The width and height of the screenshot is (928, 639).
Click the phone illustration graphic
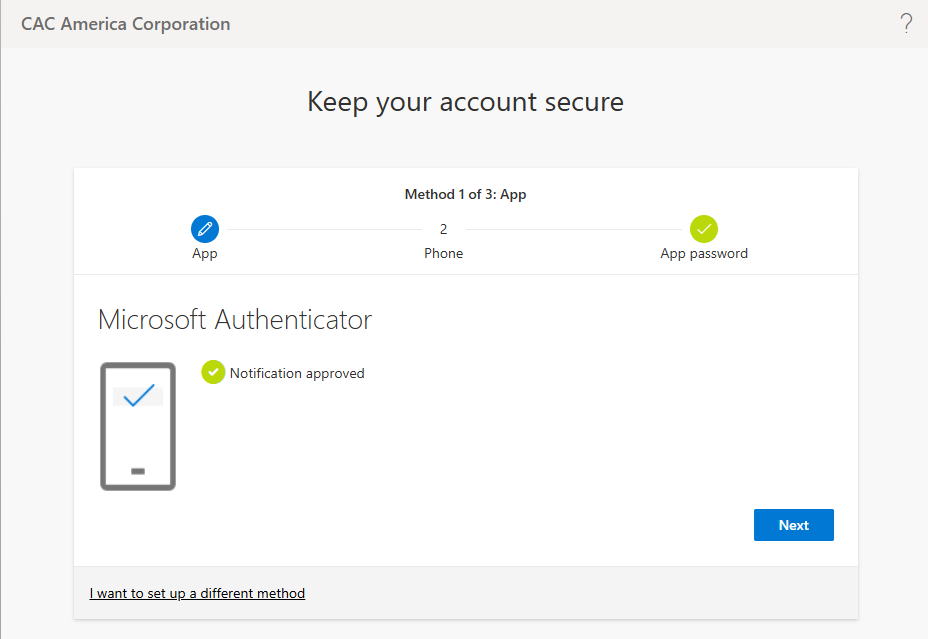138,427
